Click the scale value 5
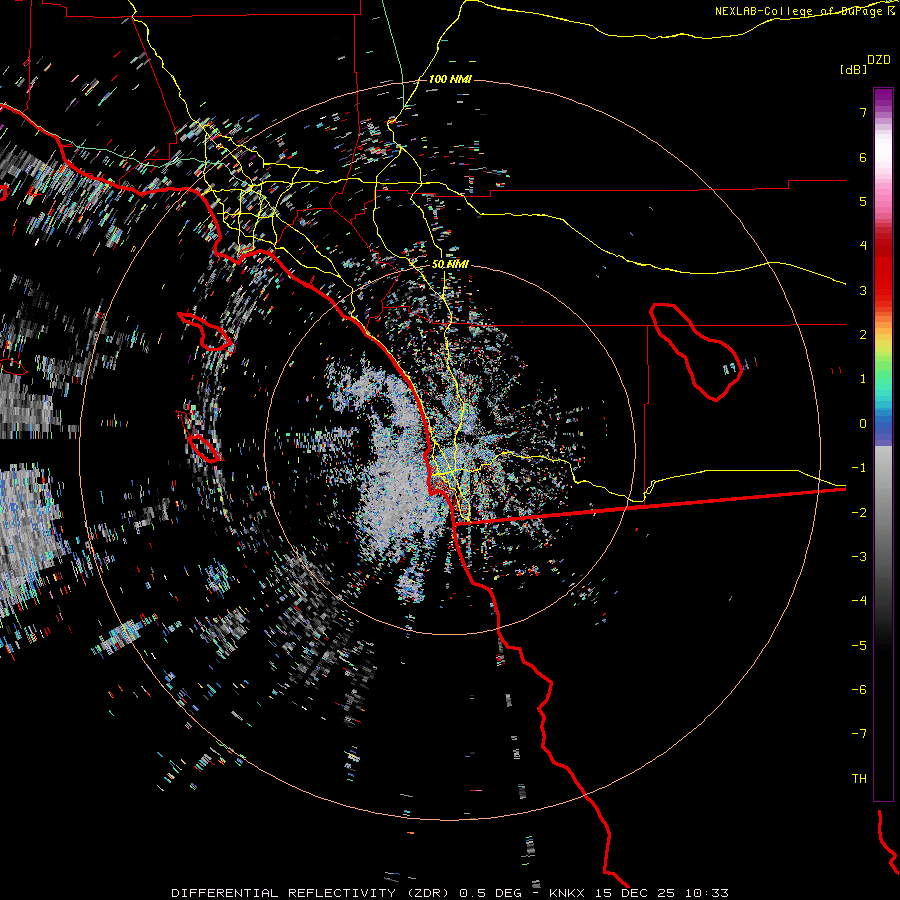Viewport: 900px width, 900px height. point(863,201)
